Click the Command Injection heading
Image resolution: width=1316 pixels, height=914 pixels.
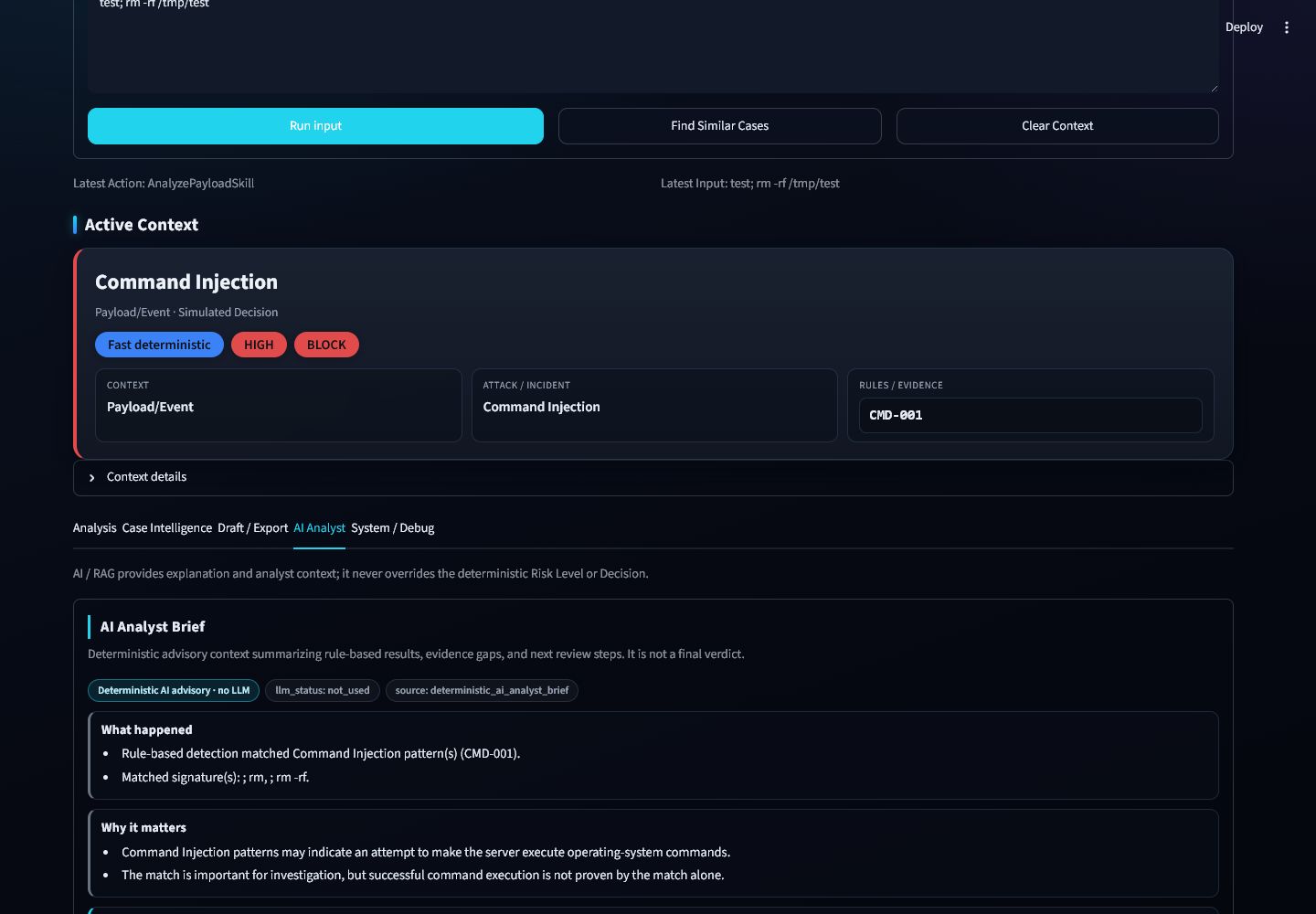click(x=186, y=282)
